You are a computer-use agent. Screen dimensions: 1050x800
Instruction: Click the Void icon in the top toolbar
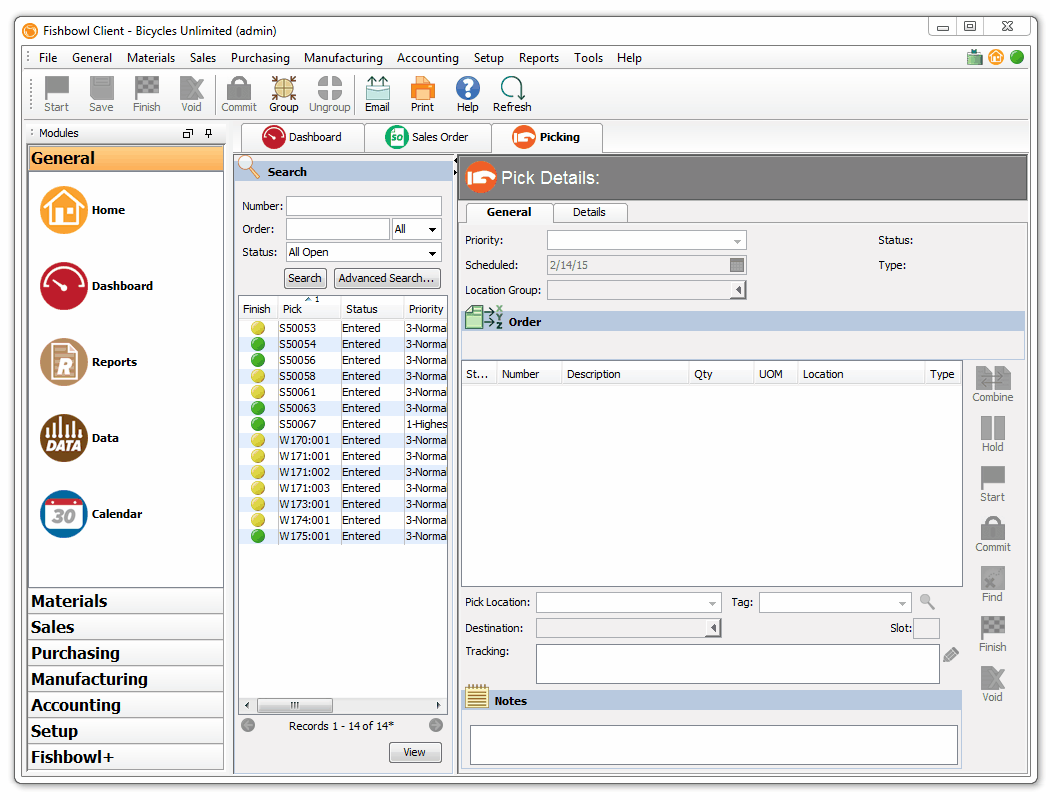(x=192, y=94)
